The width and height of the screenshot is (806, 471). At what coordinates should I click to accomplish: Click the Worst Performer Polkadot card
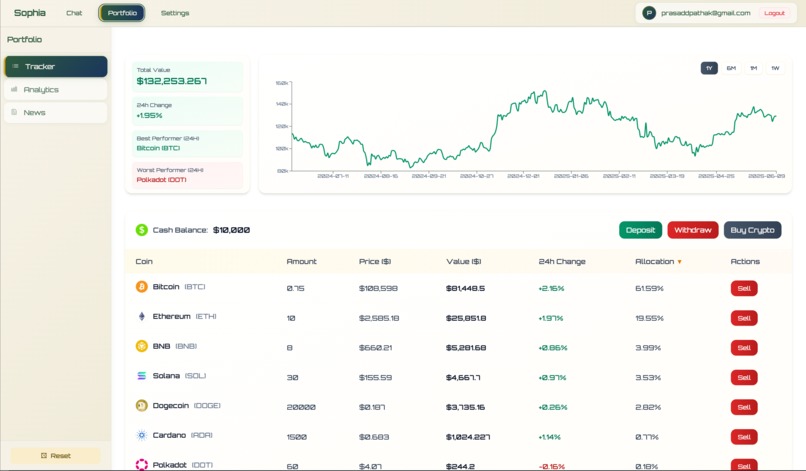point(187,175)
